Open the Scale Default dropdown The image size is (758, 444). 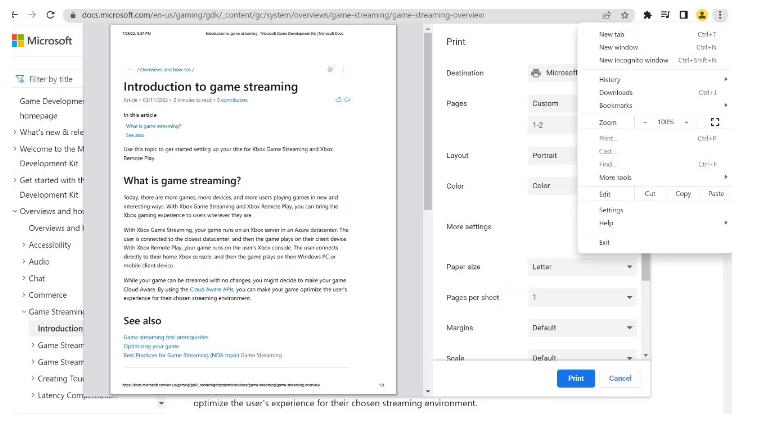tap(582, 357)
